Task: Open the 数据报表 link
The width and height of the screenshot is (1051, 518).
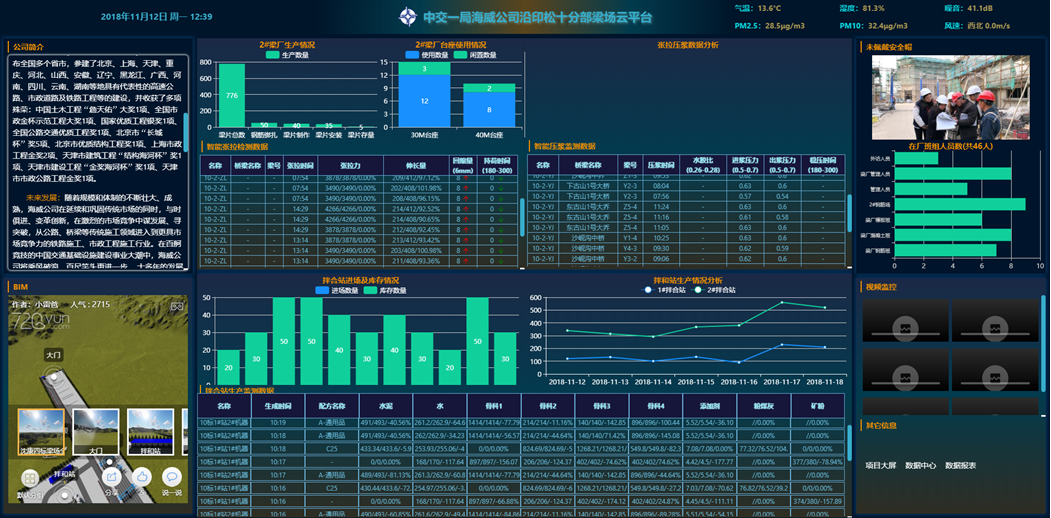Action: pos(960,465)
